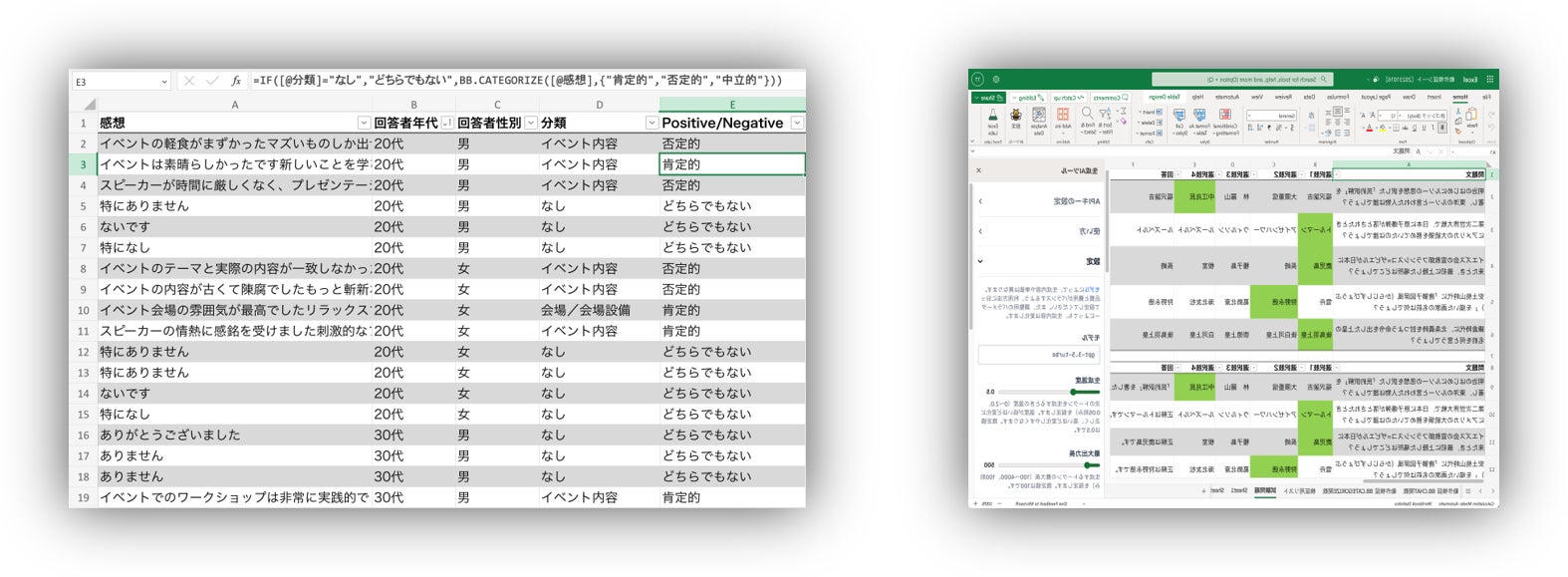
Task: Expand the 使い方 section
Action: (x=1040, y=231)
